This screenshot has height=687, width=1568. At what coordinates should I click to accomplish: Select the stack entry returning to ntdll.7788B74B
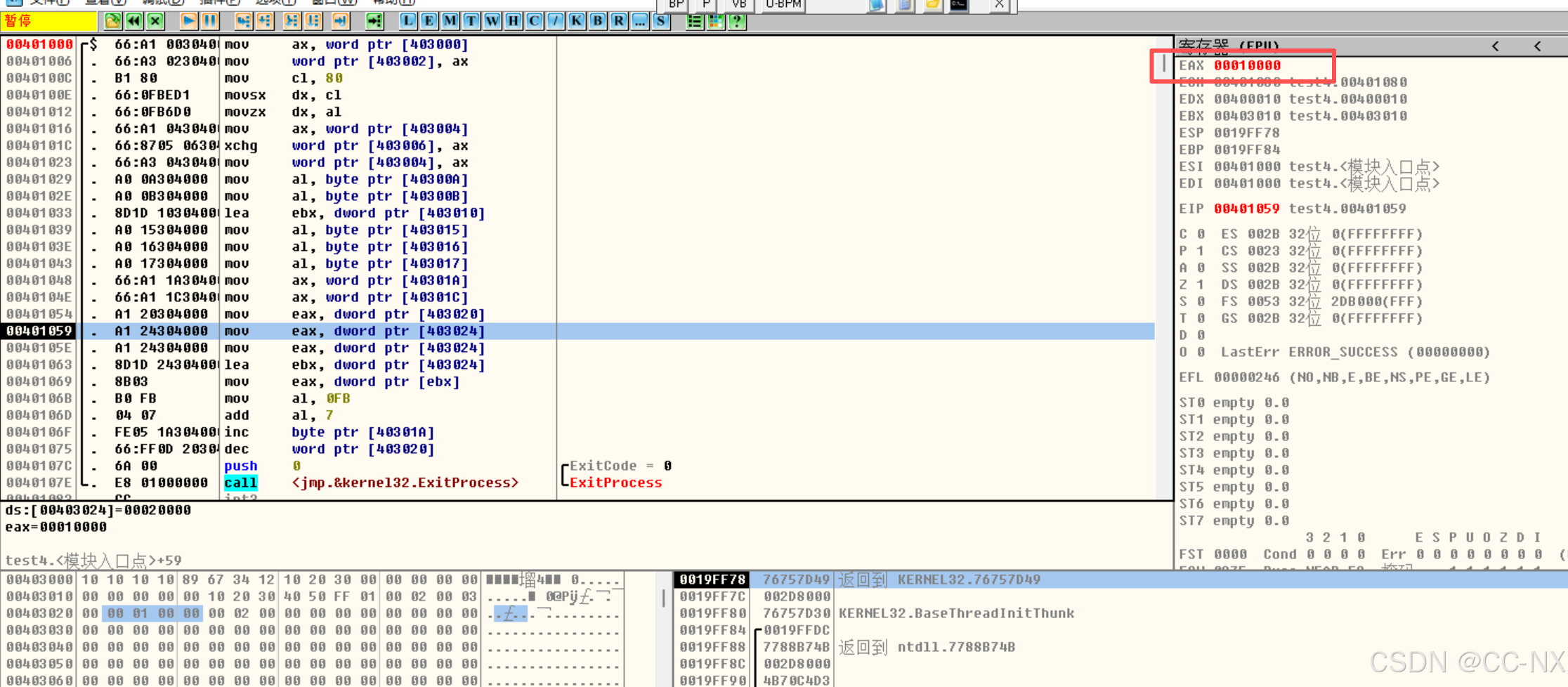click(x=1121, y=647)
